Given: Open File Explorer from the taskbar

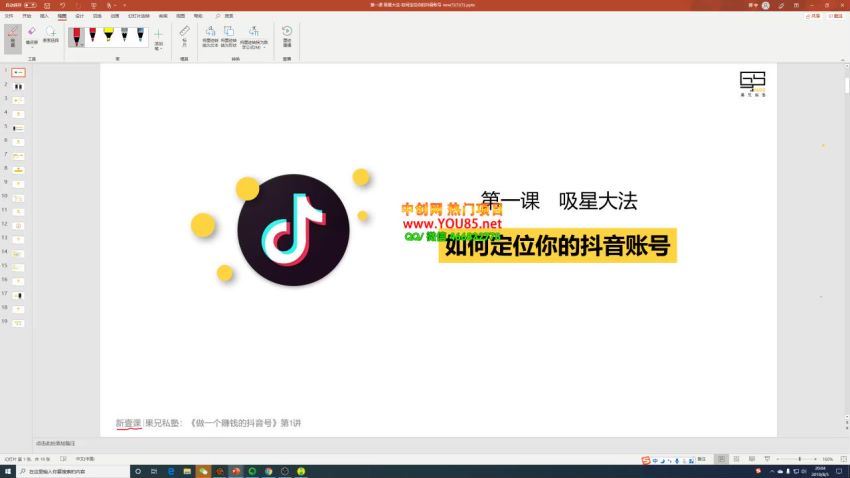Looking at the screenshot, I should point(187,471).
